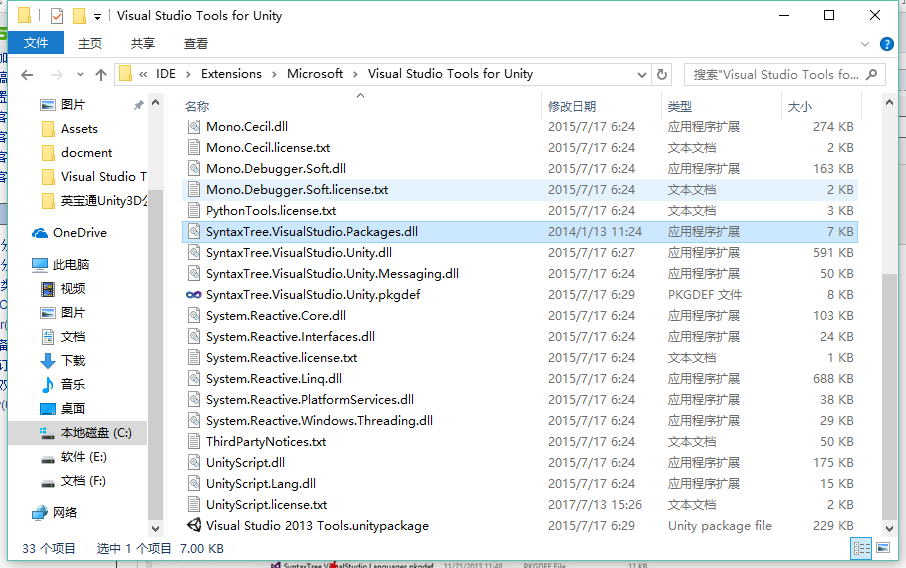Navigate to Extensions in the address bar
The width and height of the screenshot is (906, 568).
(231, 74)
